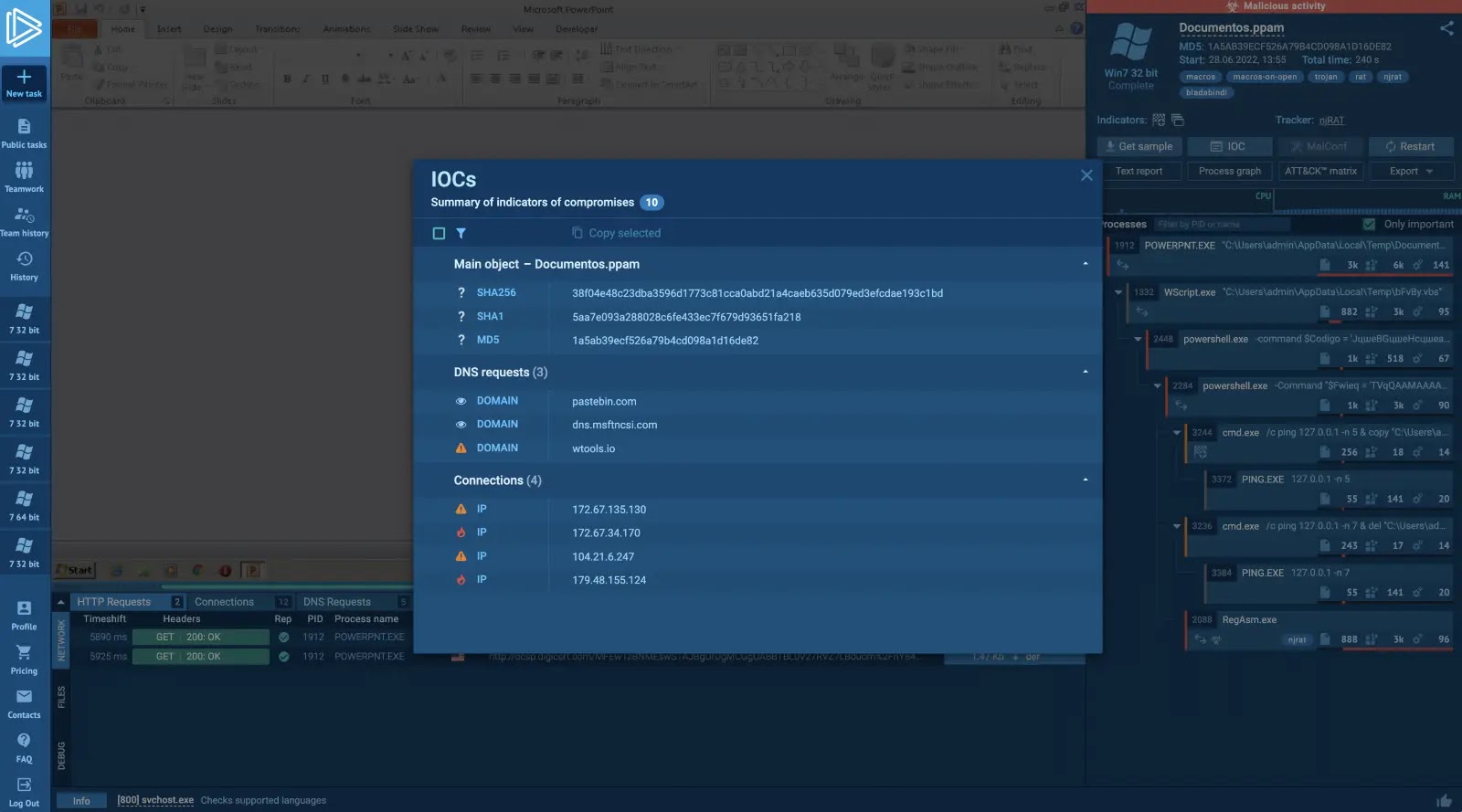Open the Export dropdown
The image size is (1462, 812).
1411,171
